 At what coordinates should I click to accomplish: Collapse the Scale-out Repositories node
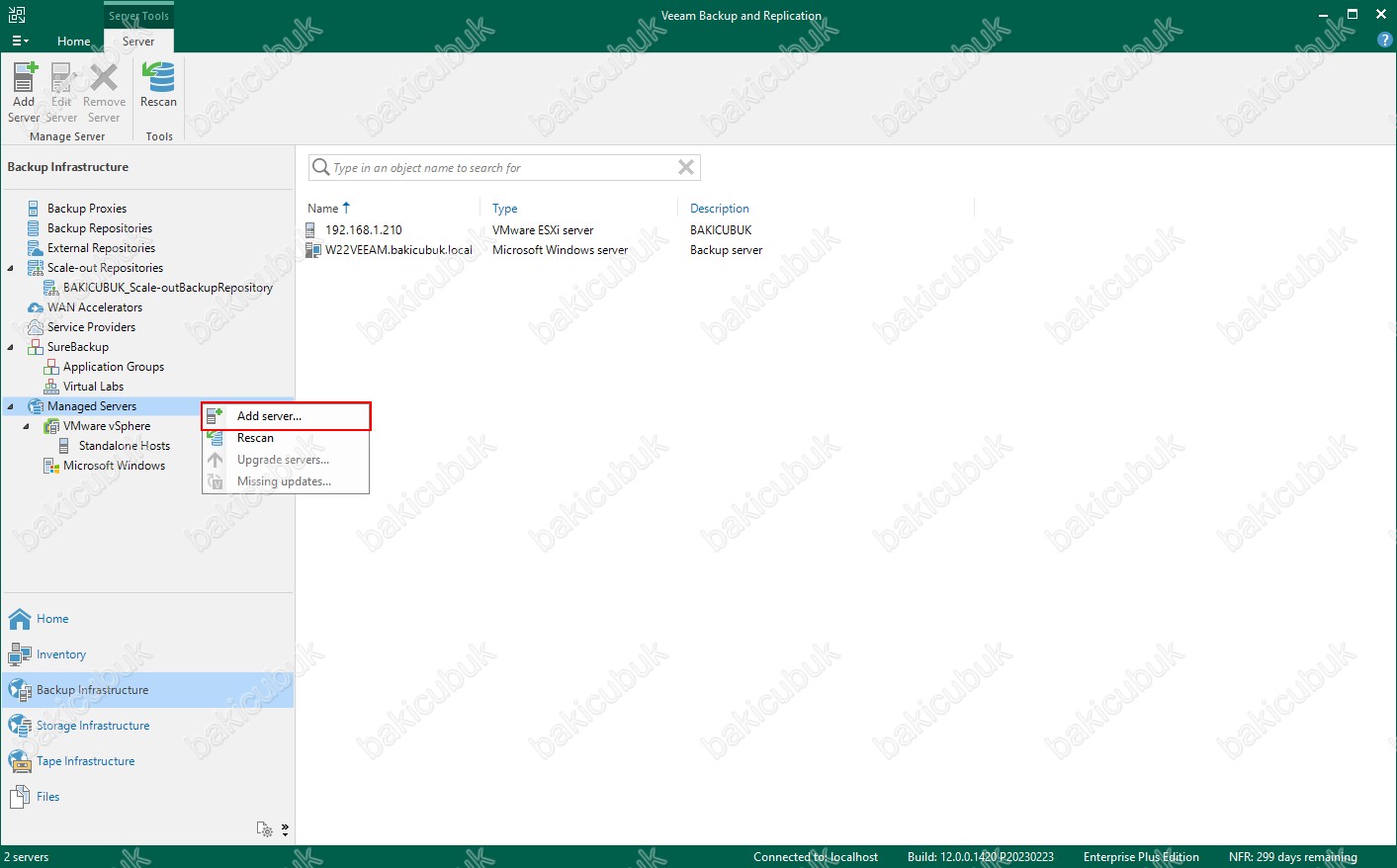[x=11, y=268]
